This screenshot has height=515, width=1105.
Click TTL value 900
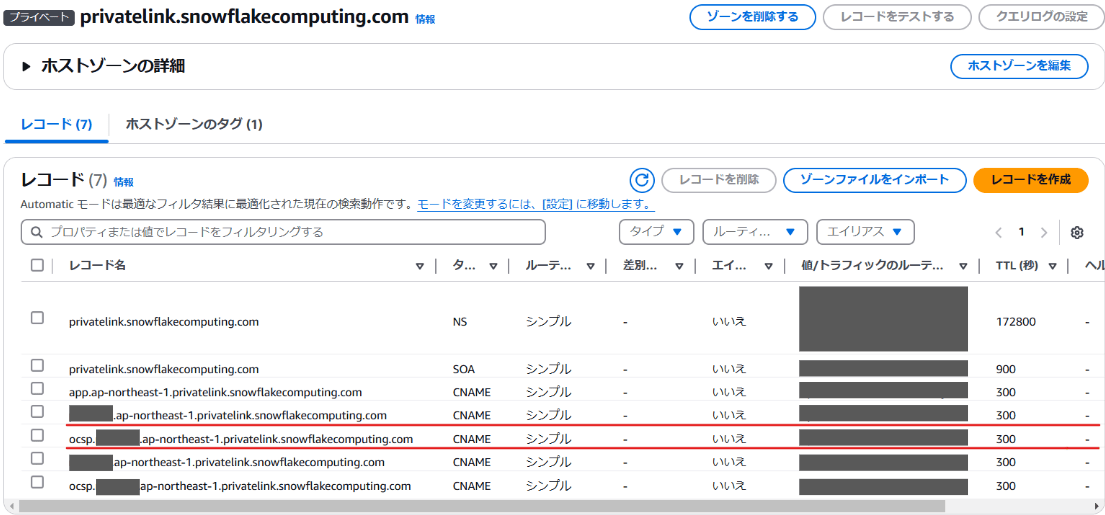tap(1006, 368)
